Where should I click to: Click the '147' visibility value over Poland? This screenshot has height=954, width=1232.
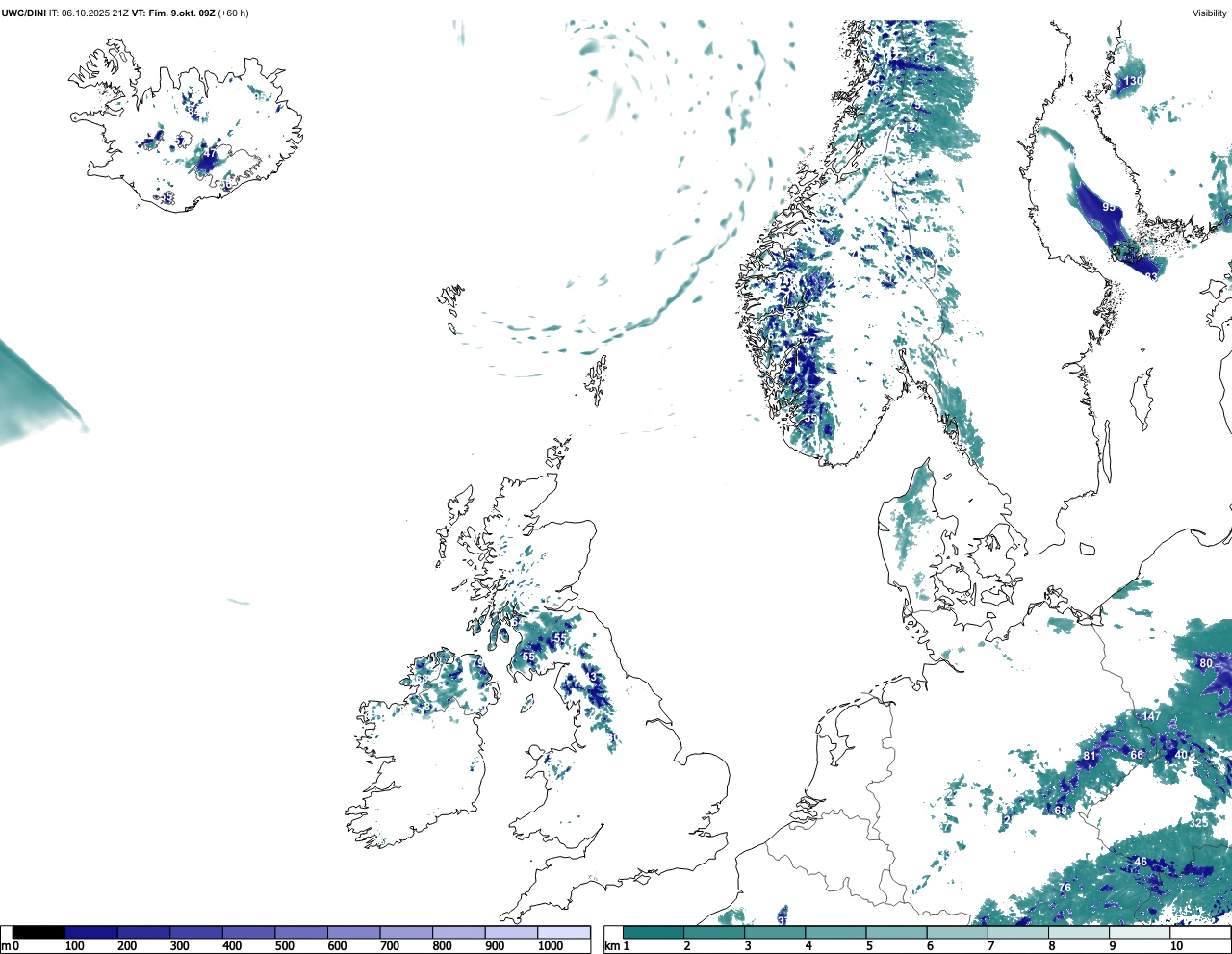point(1151,717)
